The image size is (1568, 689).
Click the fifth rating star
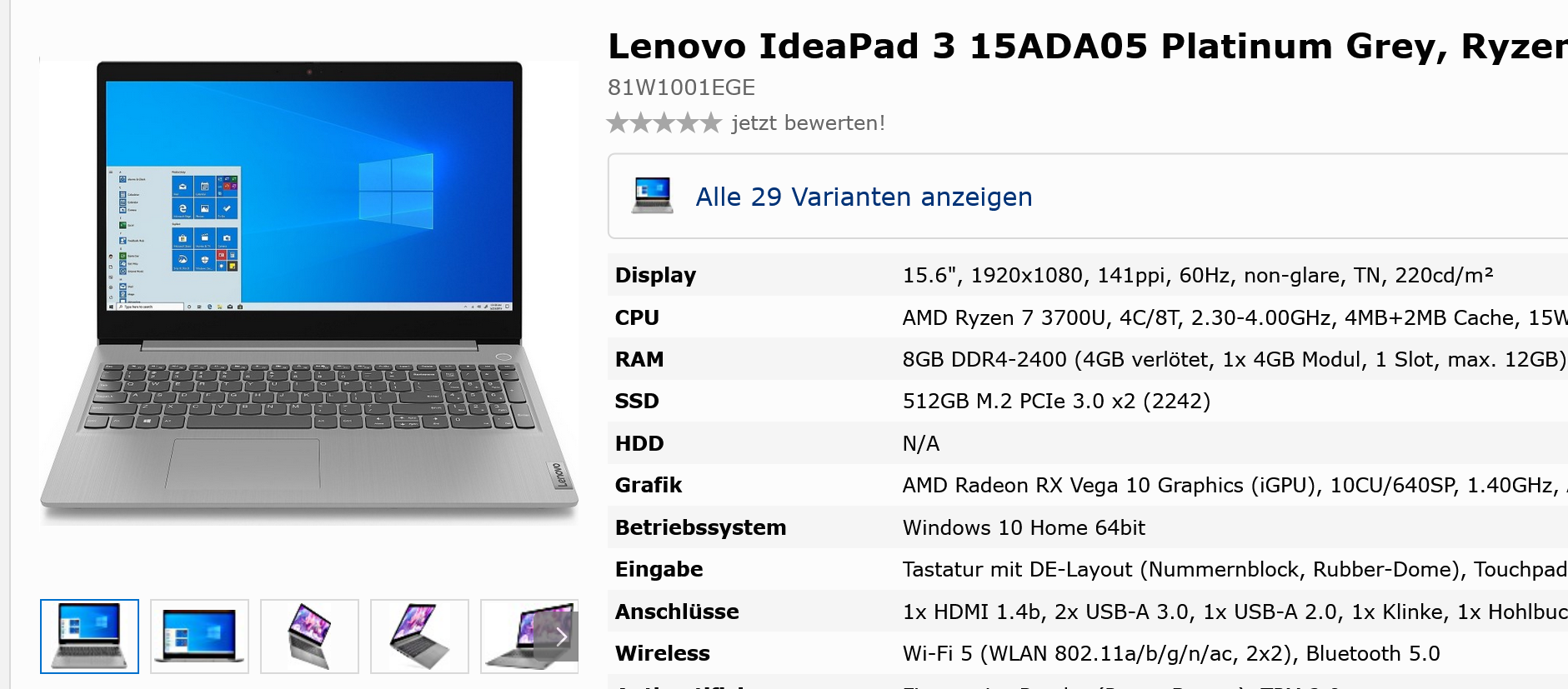click(711, 123)
